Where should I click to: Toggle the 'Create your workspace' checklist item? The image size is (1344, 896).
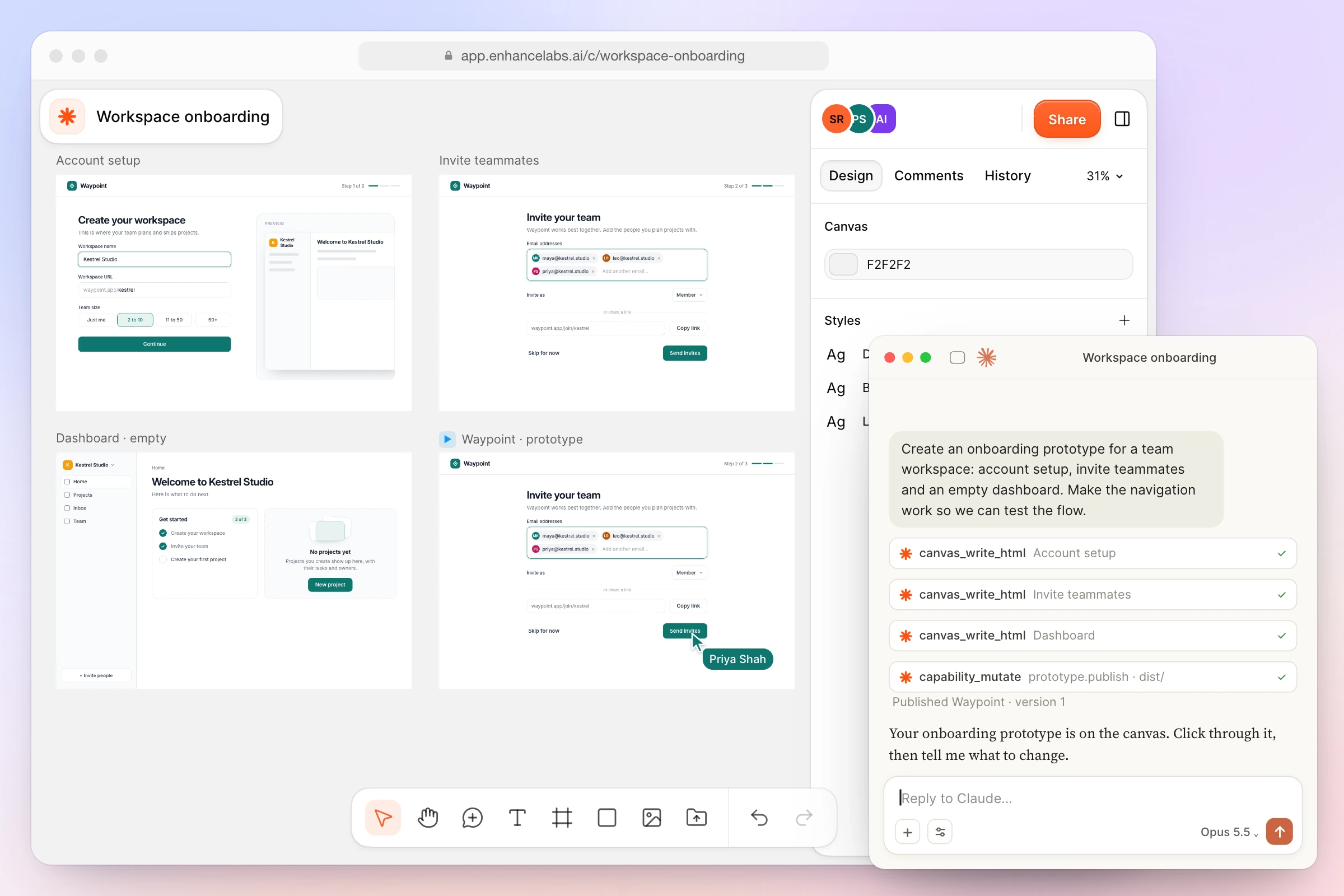163,533
